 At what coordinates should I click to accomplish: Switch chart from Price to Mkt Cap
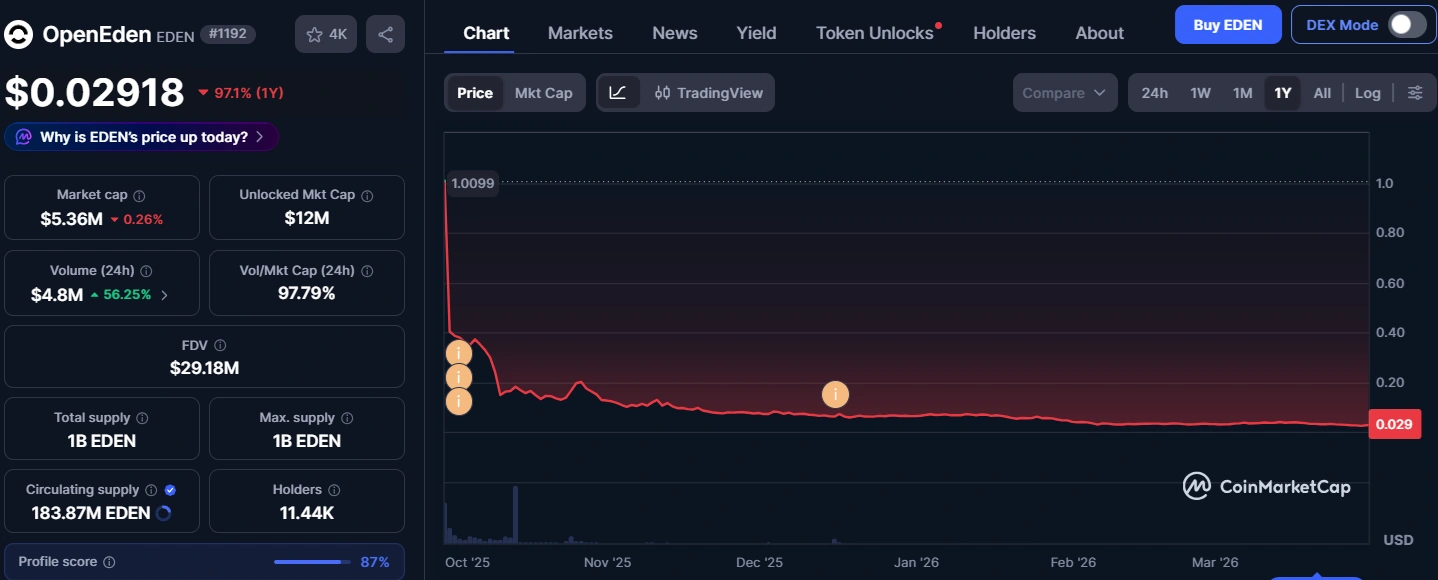click(543, 92)
